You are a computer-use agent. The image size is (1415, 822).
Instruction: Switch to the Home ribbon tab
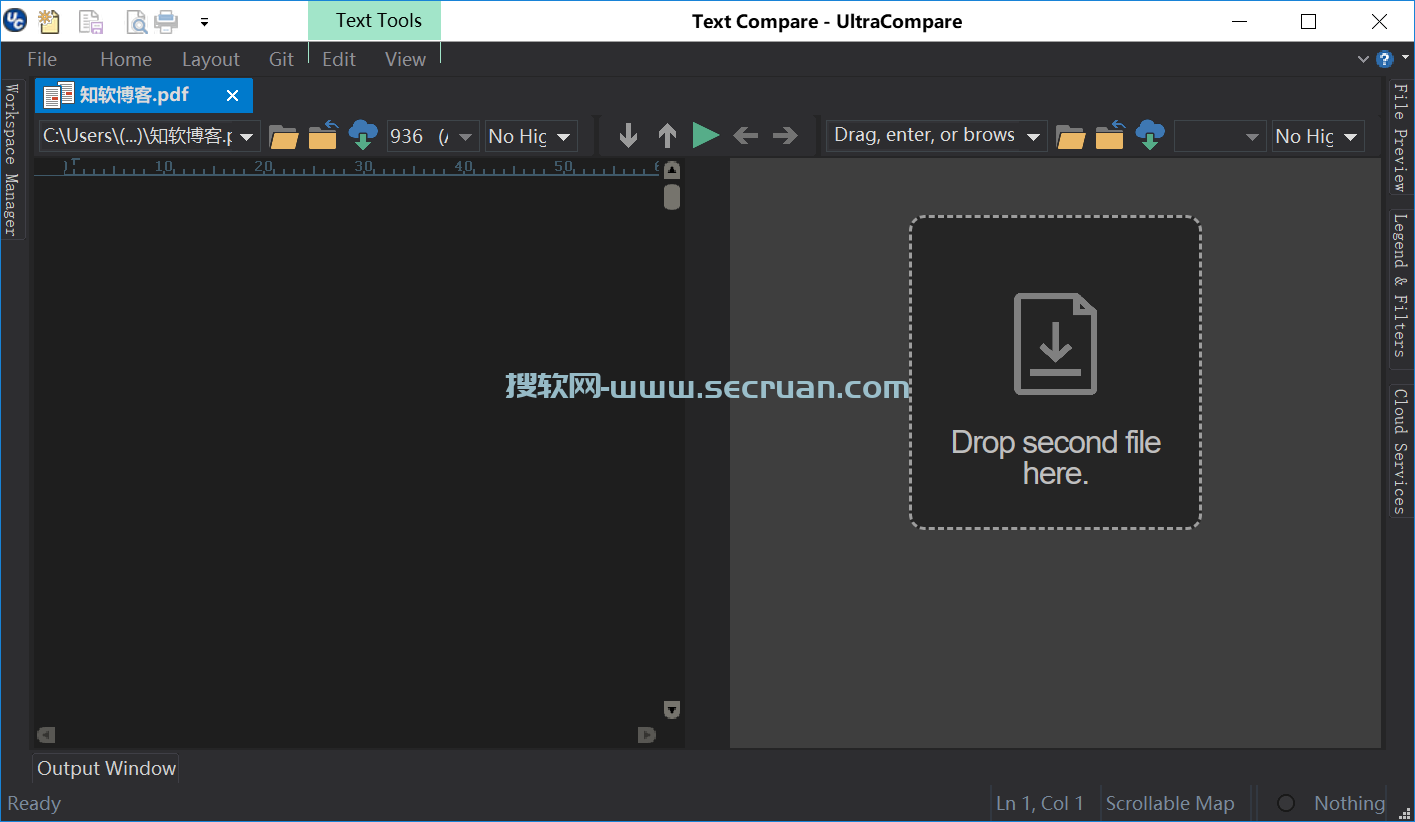(x=126, y=59)
